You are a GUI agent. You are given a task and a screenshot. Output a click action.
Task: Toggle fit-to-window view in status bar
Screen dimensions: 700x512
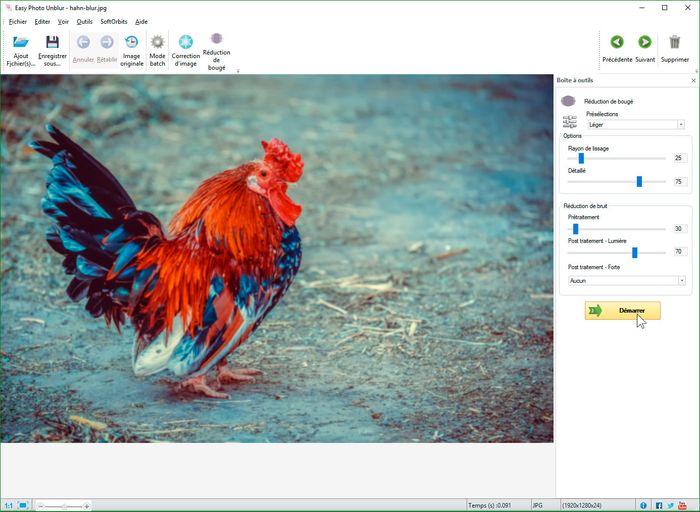click(x=23, y=506)
